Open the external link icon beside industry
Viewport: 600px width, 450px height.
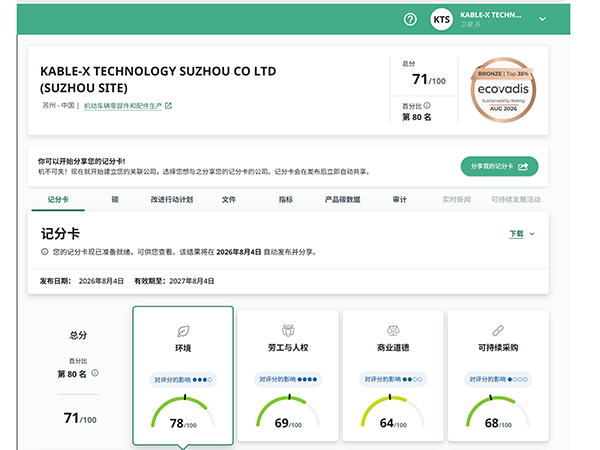(x=168, y=106)
